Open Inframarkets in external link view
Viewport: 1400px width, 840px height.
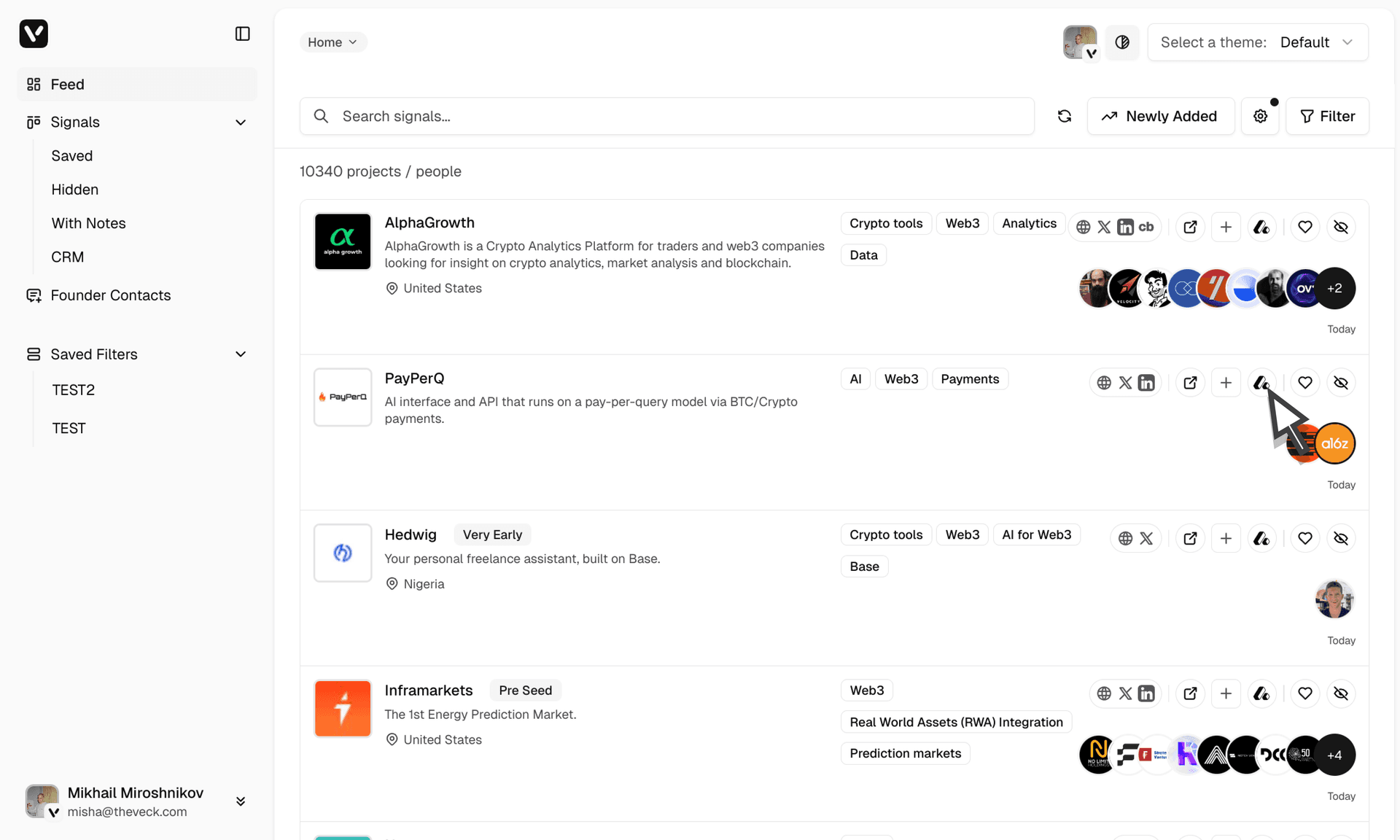pos(1190,693)
